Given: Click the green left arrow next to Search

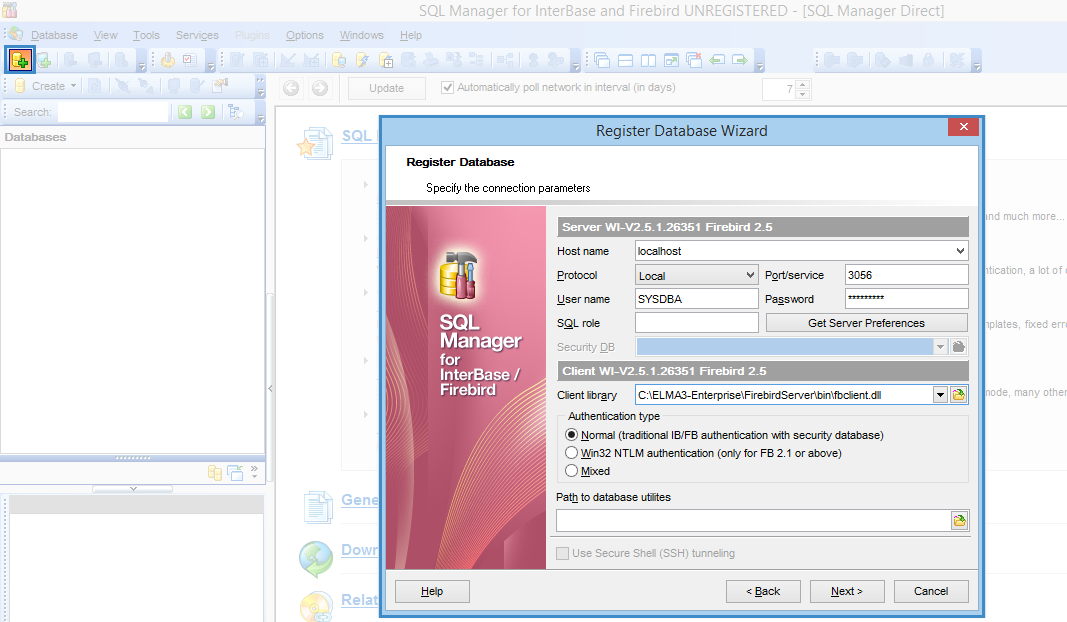Looking at the screenshot, I should 185,112.
